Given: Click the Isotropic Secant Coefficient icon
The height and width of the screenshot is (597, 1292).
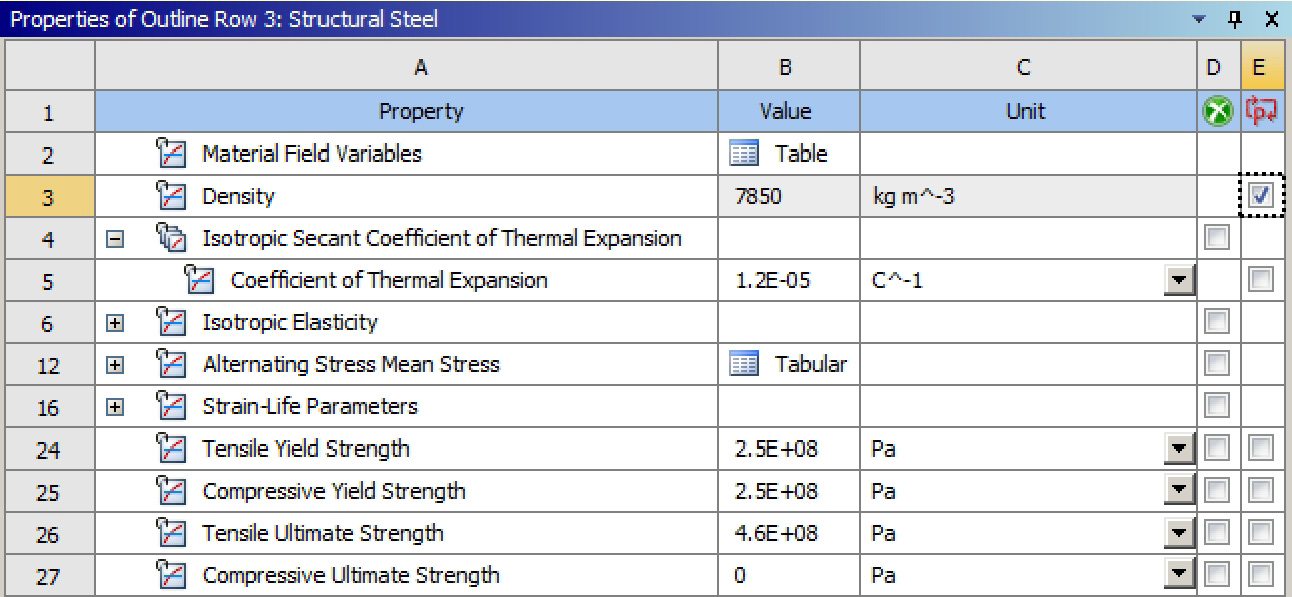Looking at the screenshot, I should click(174, 239).
